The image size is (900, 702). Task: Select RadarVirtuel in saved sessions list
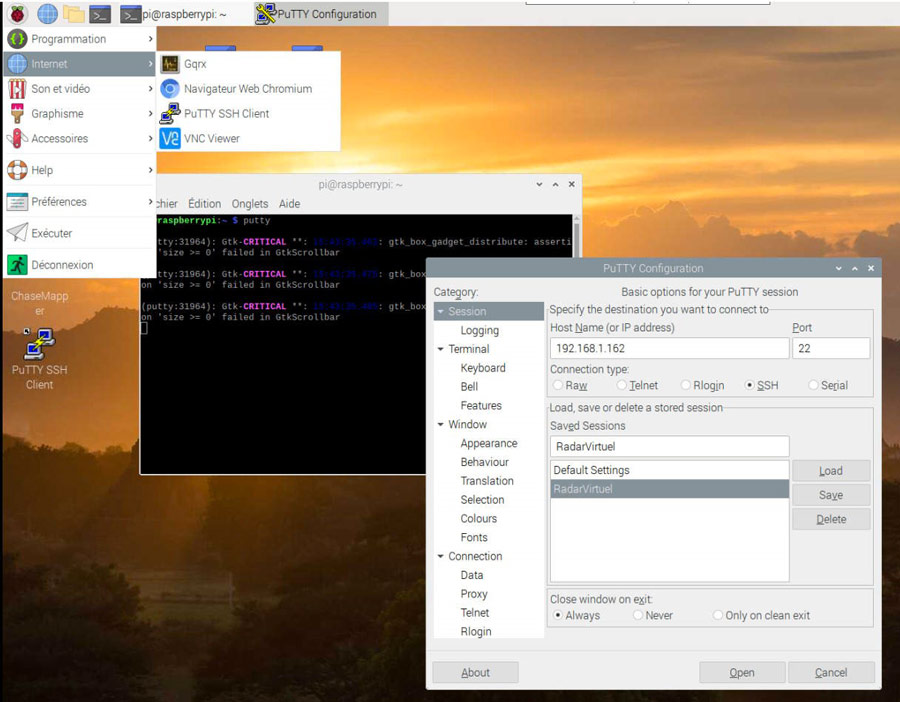[x=669, y=489]
